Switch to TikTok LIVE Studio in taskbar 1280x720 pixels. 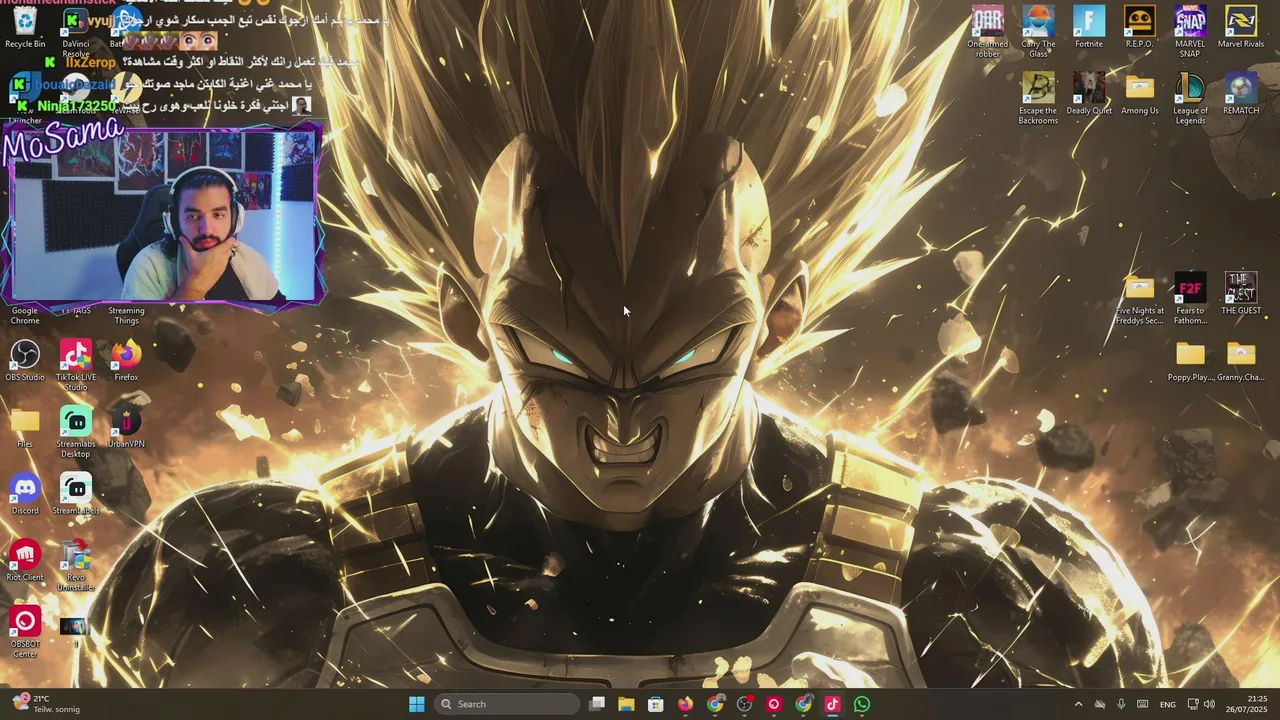pyautogui.click(x=832, y=704)
